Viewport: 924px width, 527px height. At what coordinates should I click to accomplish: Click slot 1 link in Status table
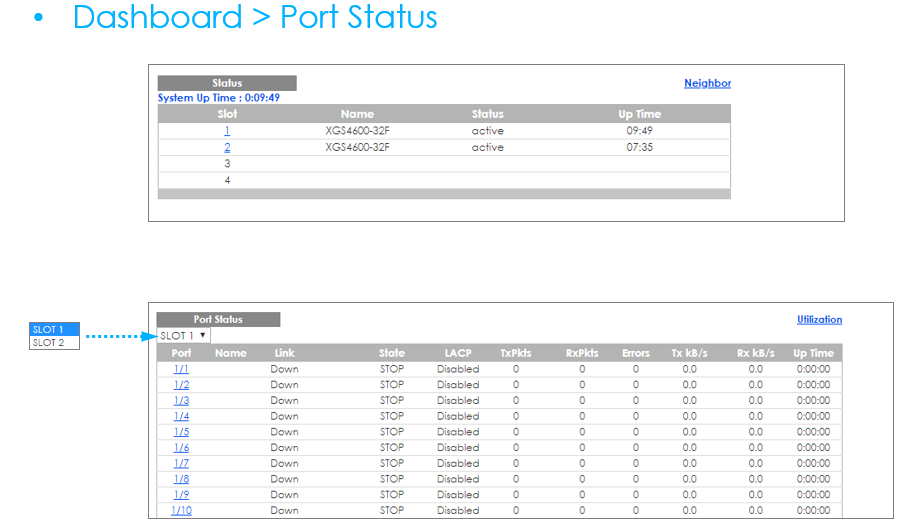click(227, 131)
